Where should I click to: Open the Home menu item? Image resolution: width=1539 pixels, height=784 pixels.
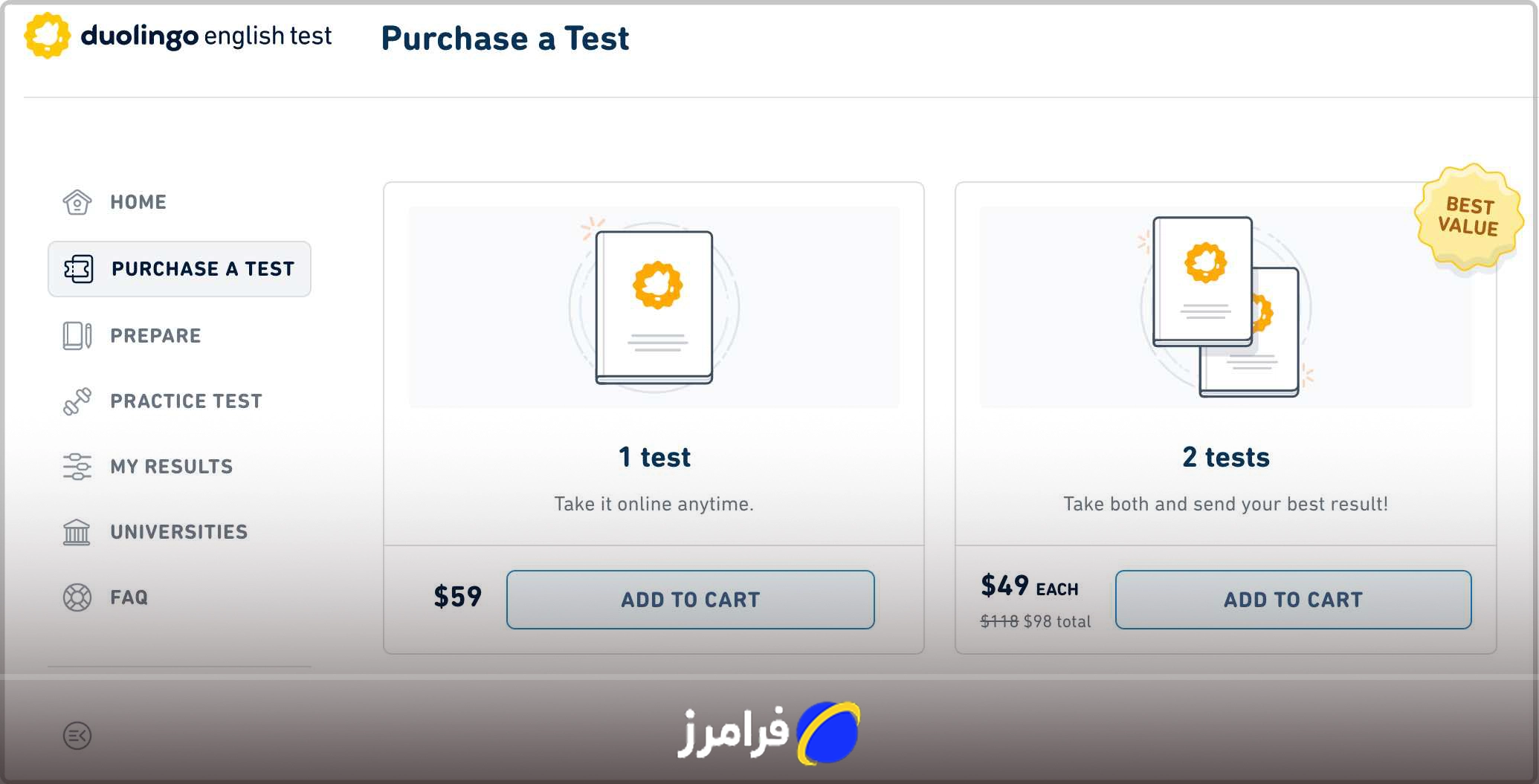pyautogui.click(x=138, y=202)
